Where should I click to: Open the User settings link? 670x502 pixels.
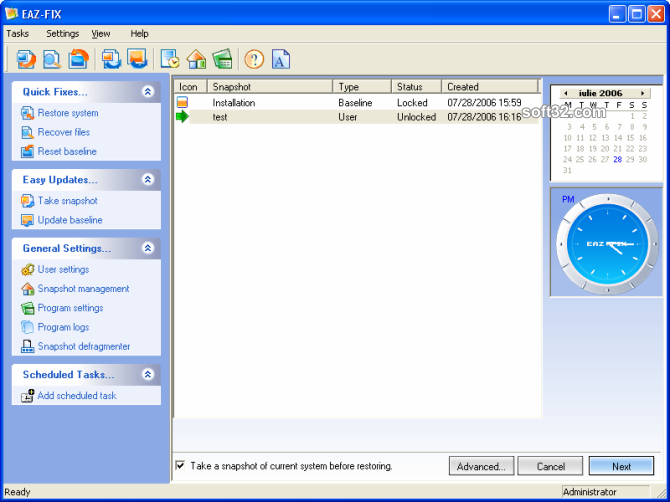coord(63,270)
